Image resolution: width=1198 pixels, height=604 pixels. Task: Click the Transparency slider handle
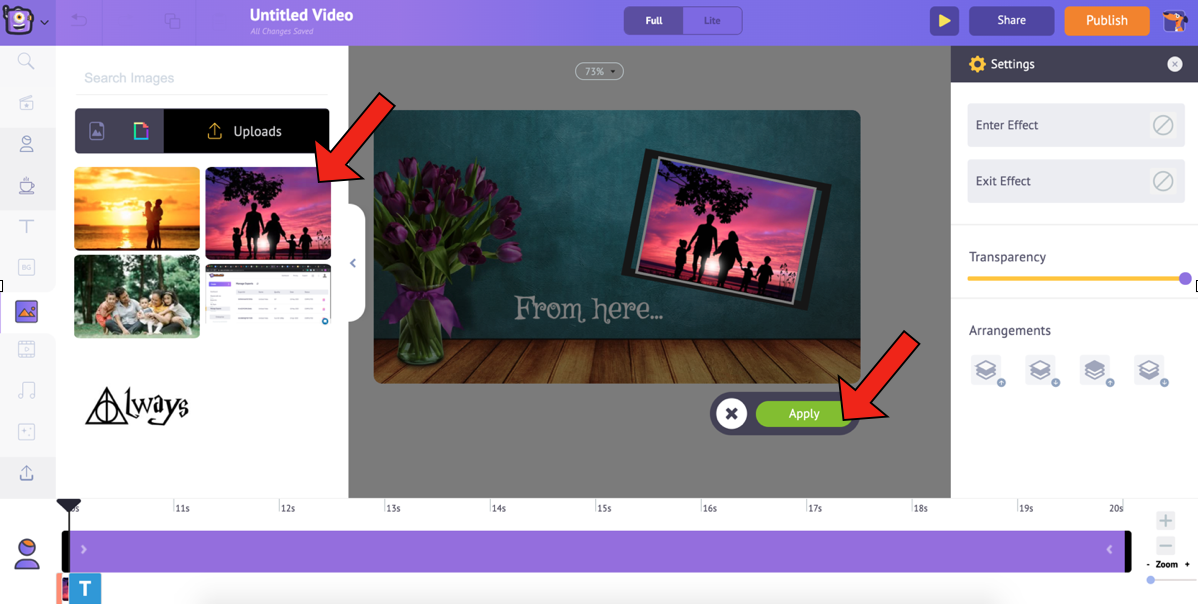click(1185, 279)
